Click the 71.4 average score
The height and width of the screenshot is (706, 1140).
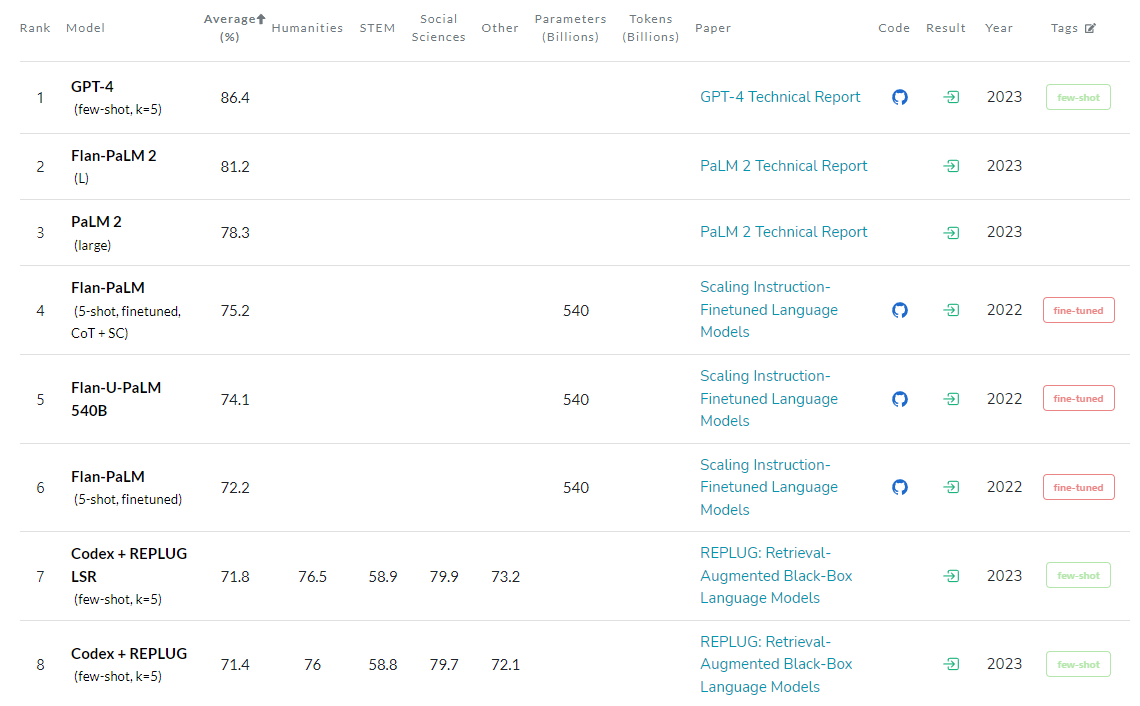point(235,665)
